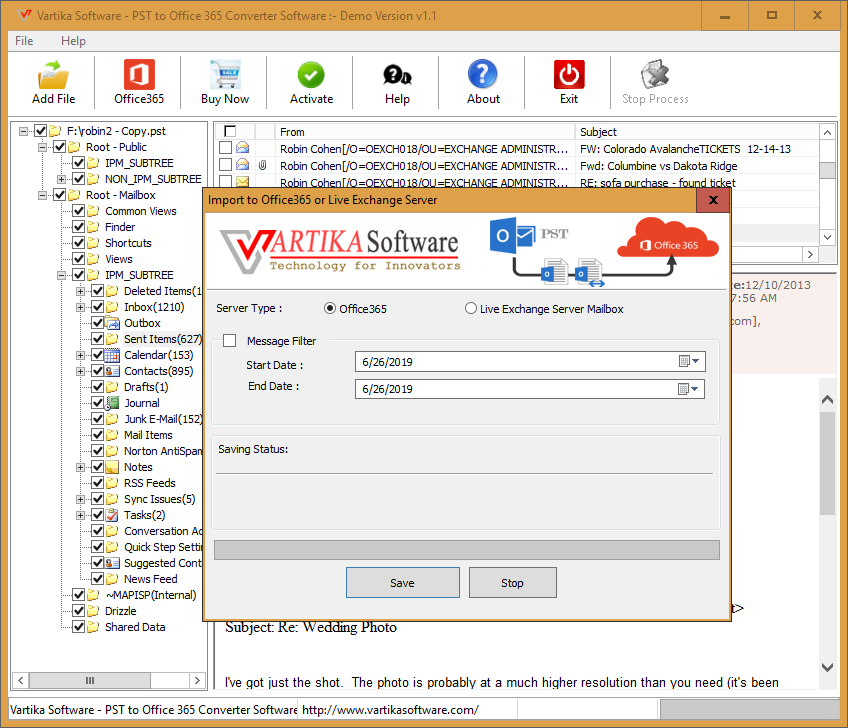
Task: Uncheck the Common Views checkbox
Action: tap(78, 211)
